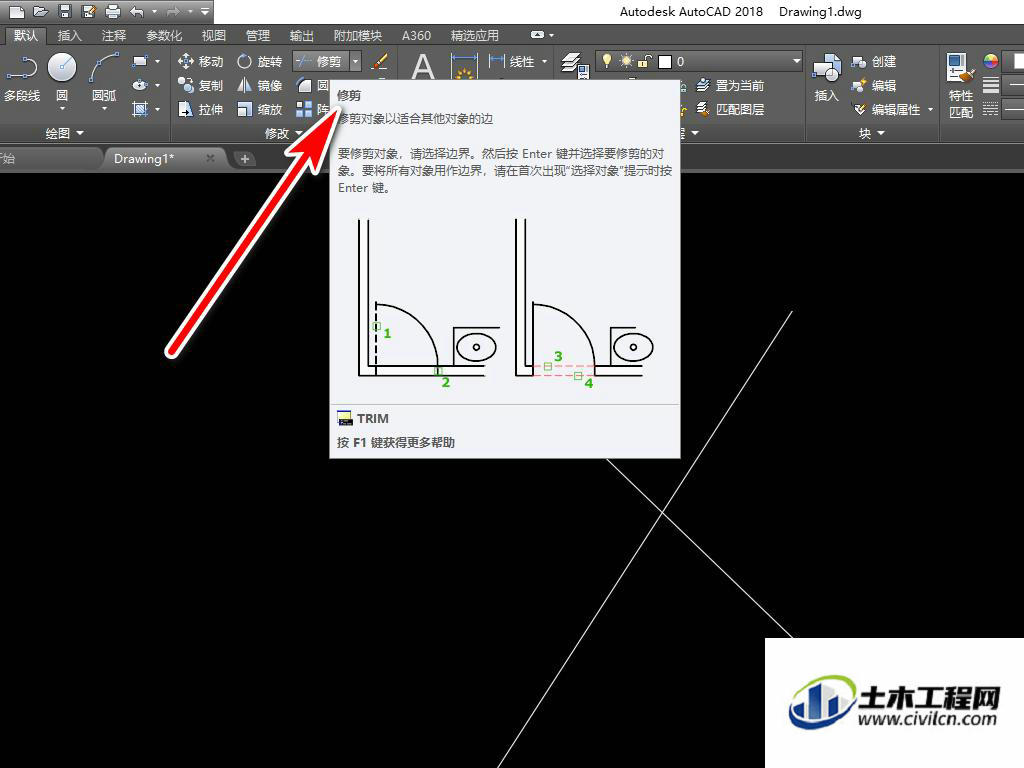The width and height of the screenshot is (1024, 768).
Task: Select the Array (阵列) tool icon
Action: 304,109
